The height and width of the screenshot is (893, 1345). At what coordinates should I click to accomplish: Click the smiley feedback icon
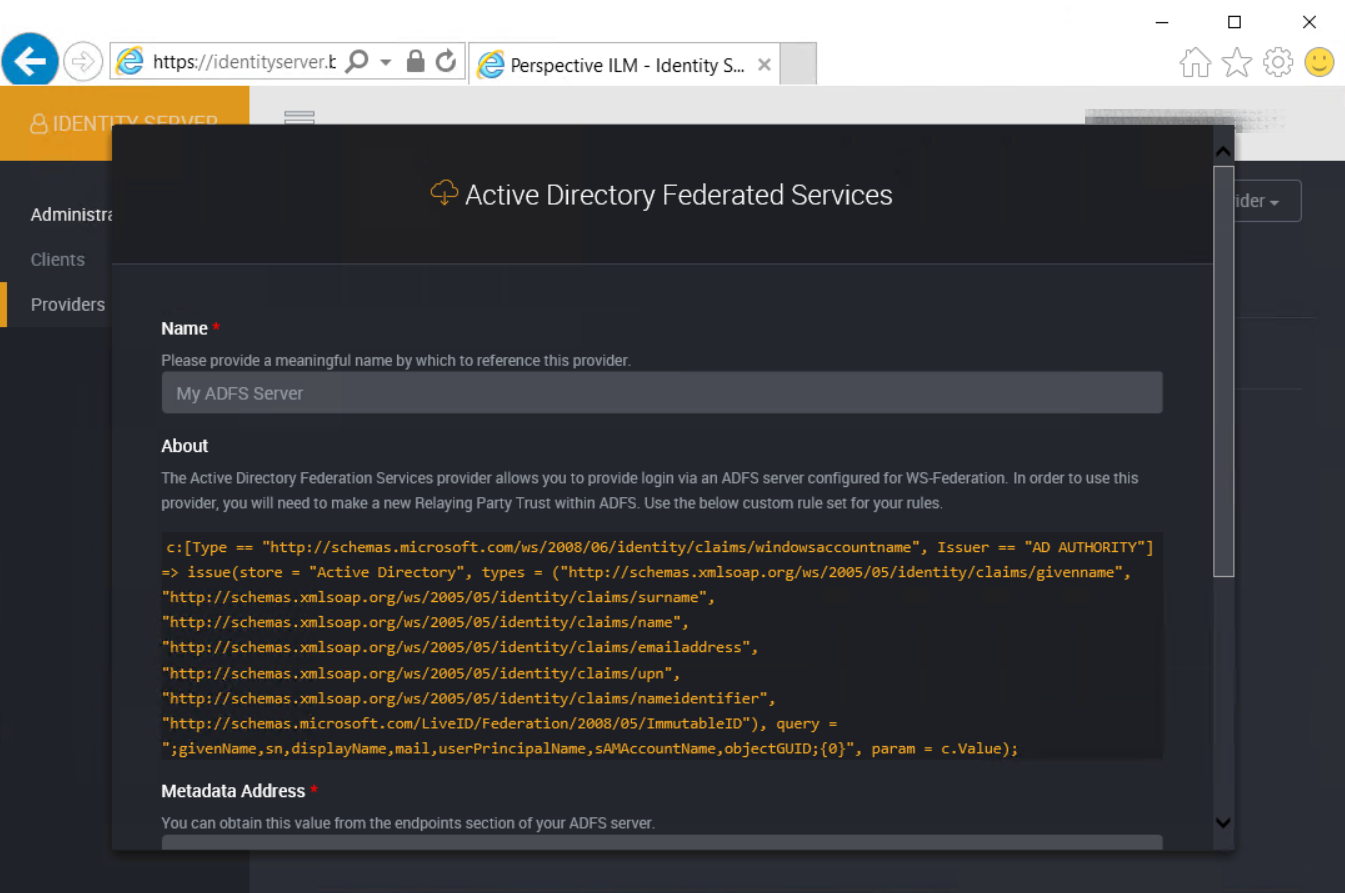coord(1320,63)
